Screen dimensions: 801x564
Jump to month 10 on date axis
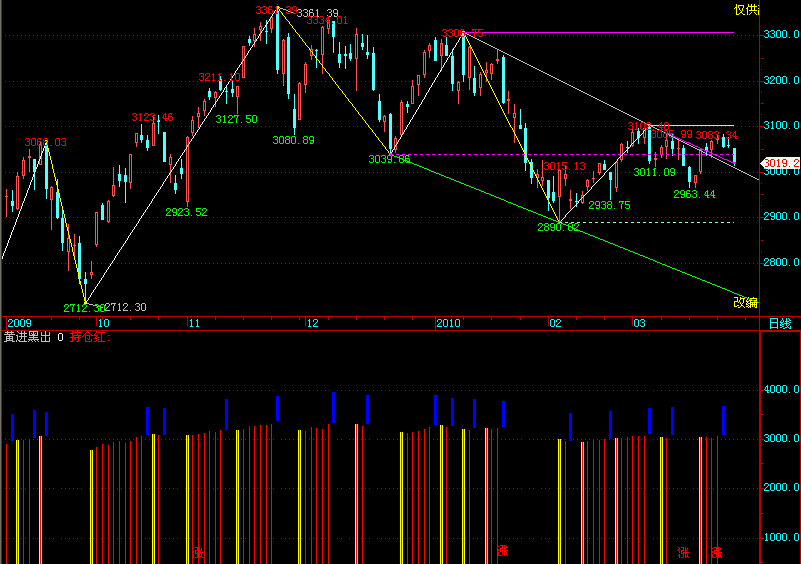[103, 323]
